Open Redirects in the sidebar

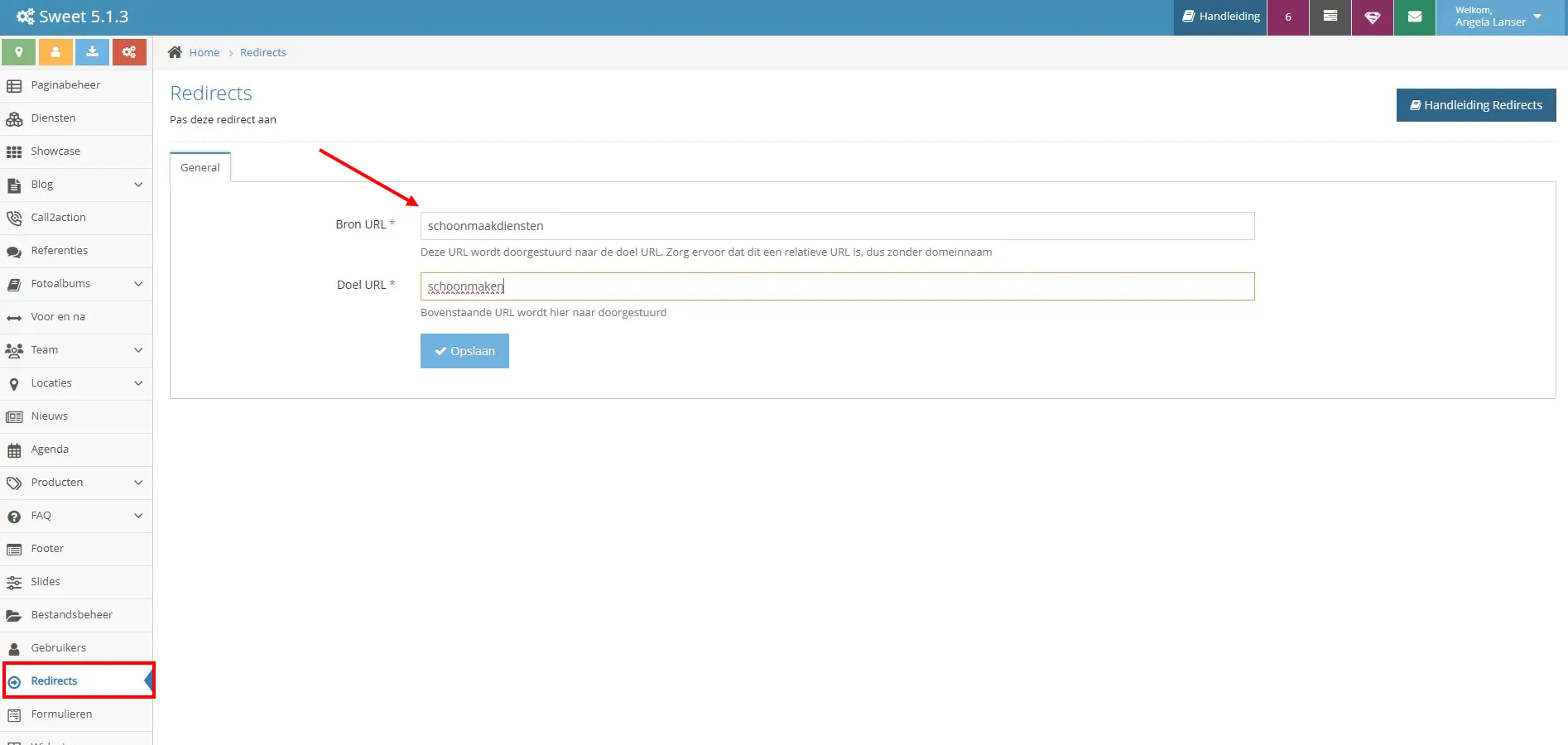tap(76, 681)
